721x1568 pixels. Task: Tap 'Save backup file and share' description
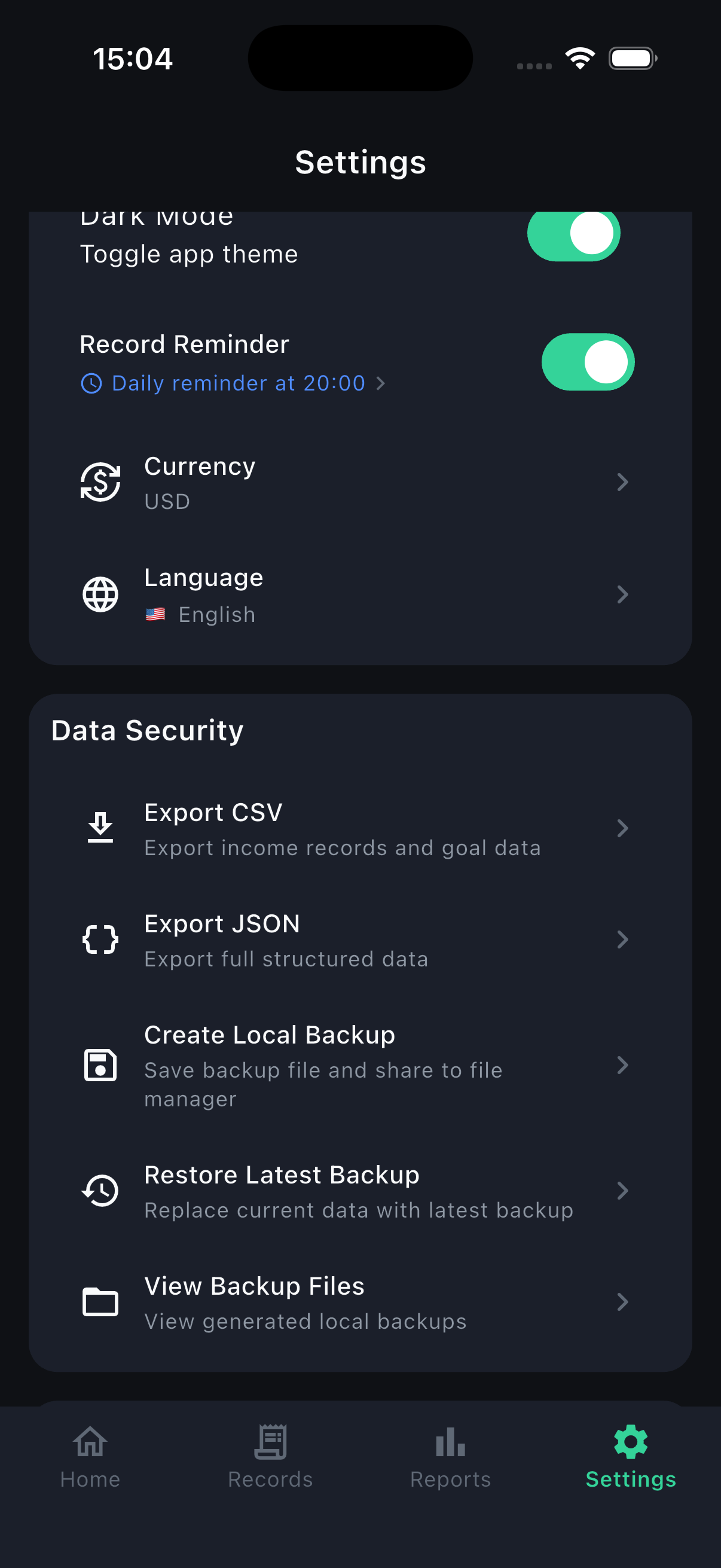click(323, 1085)
